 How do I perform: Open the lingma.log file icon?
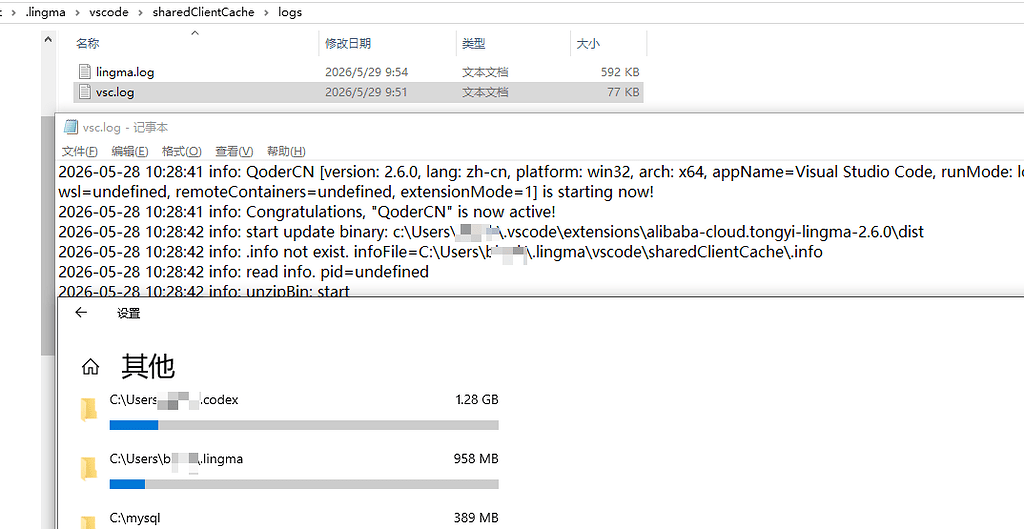point(84,72)
